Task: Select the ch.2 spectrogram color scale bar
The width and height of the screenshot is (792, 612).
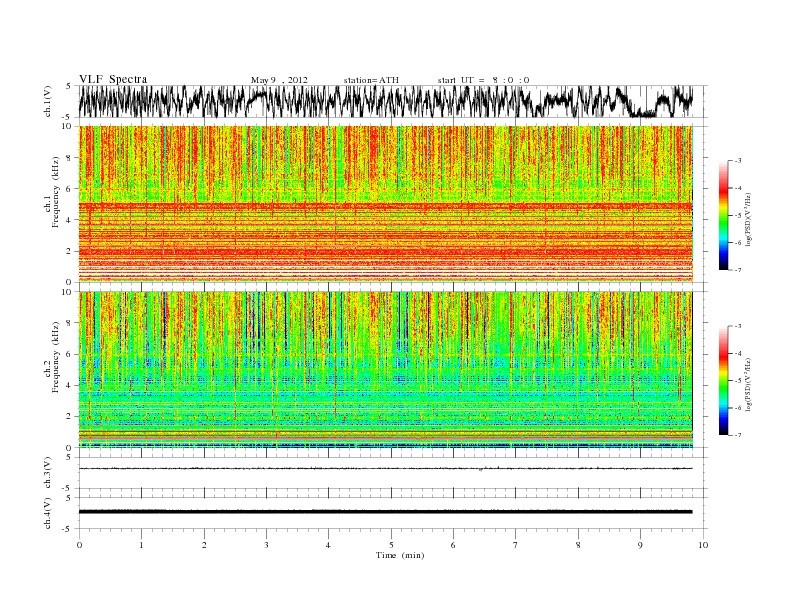Action: click(723, 380)
